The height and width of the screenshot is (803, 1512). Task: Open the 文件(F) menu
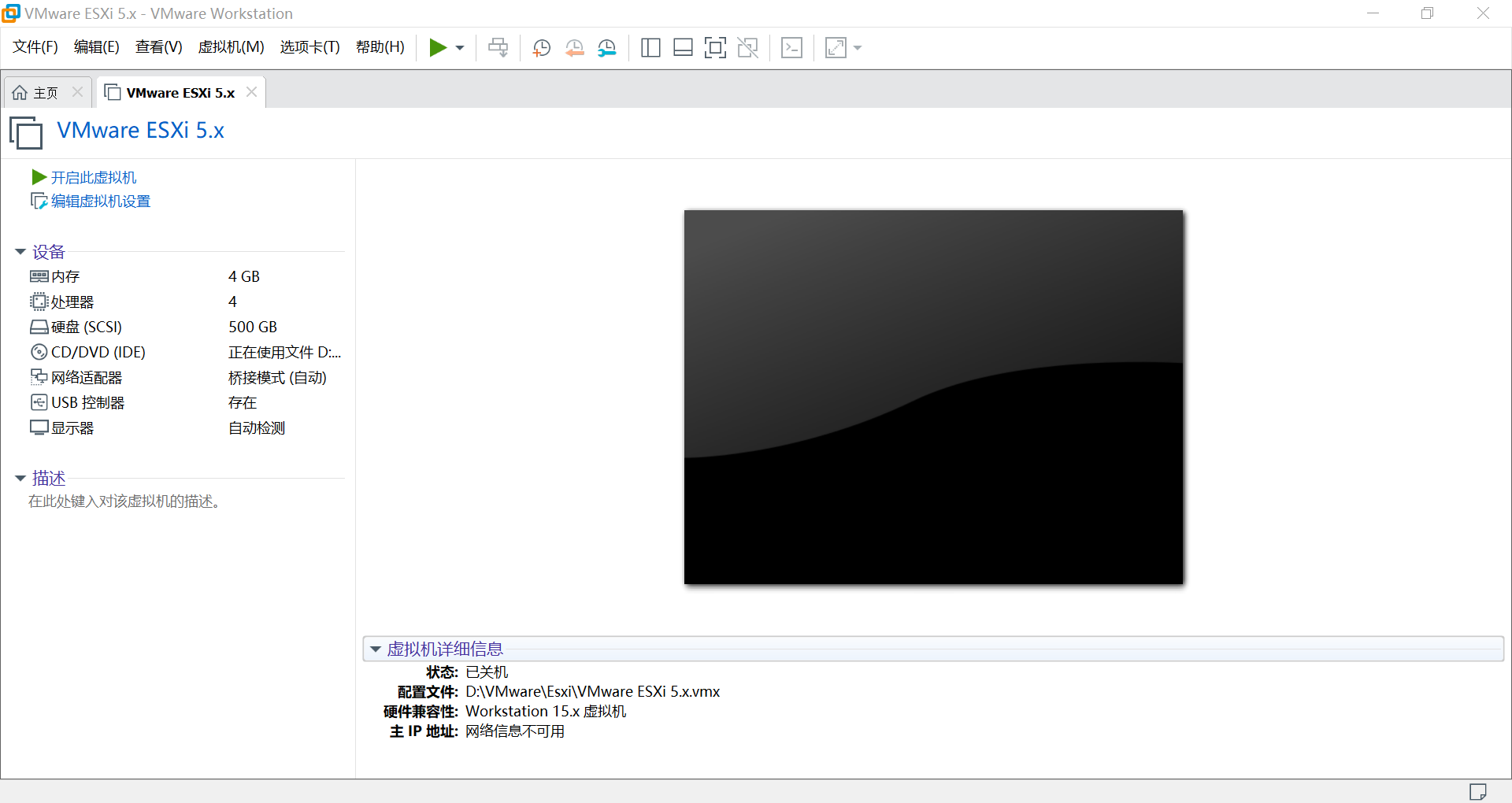[35, 47]
